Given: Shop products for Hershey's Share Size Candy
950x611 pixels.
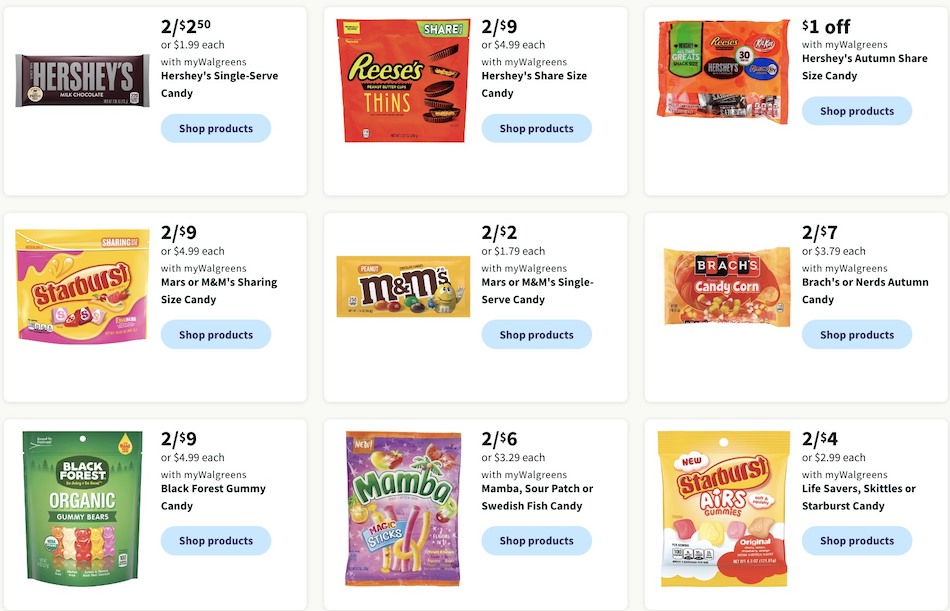Looking at the screenshot, I should (536, 129).
